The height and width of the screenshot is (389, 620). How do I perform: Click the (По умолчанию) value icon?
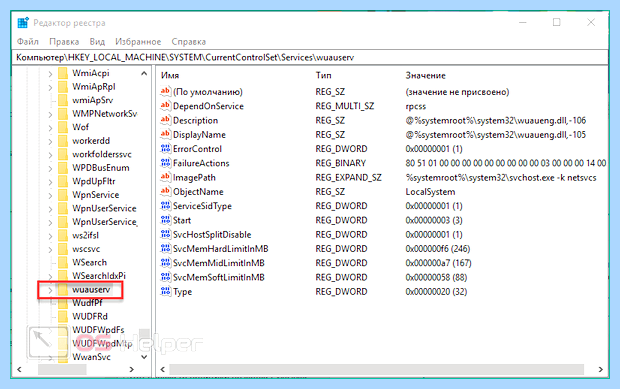point(165,91)
